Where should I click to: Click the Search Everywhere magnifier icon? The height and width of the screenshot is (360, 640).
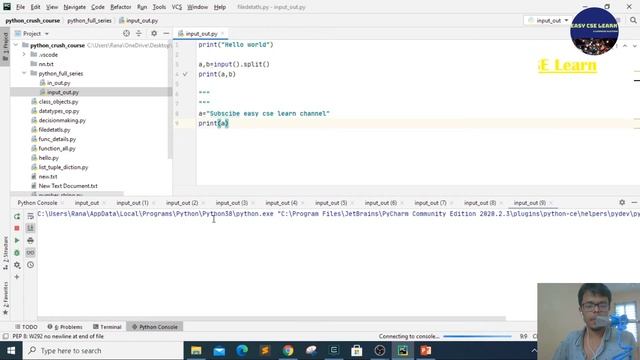633,20
